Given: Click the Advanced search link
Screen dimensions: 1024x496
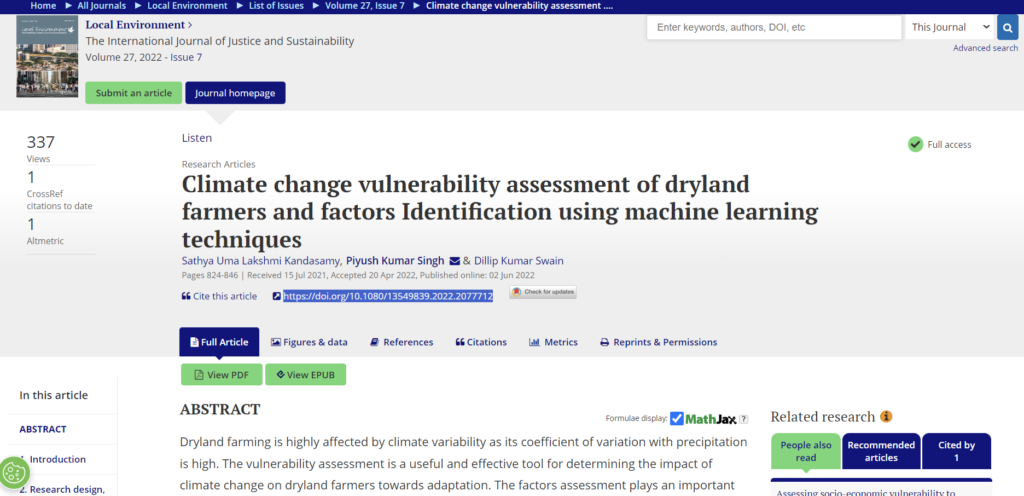Looking at the screenshot, I should [985, 48].
